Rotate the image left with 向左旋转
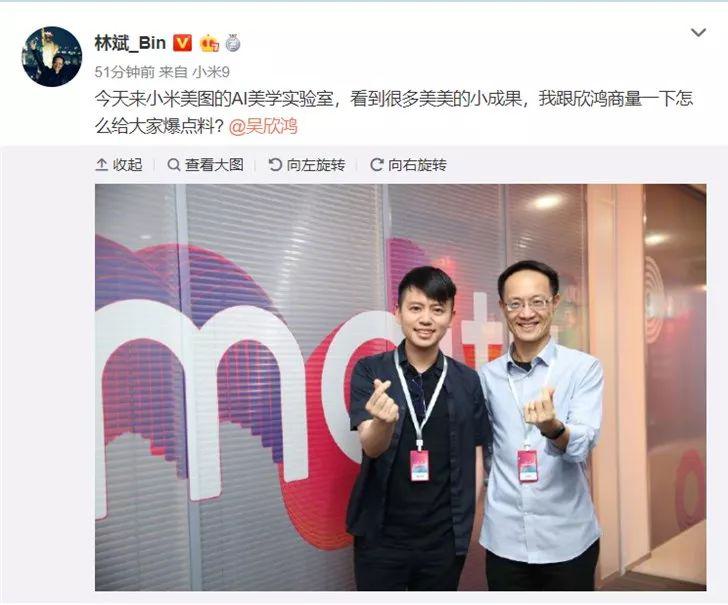 coord(307,164)
